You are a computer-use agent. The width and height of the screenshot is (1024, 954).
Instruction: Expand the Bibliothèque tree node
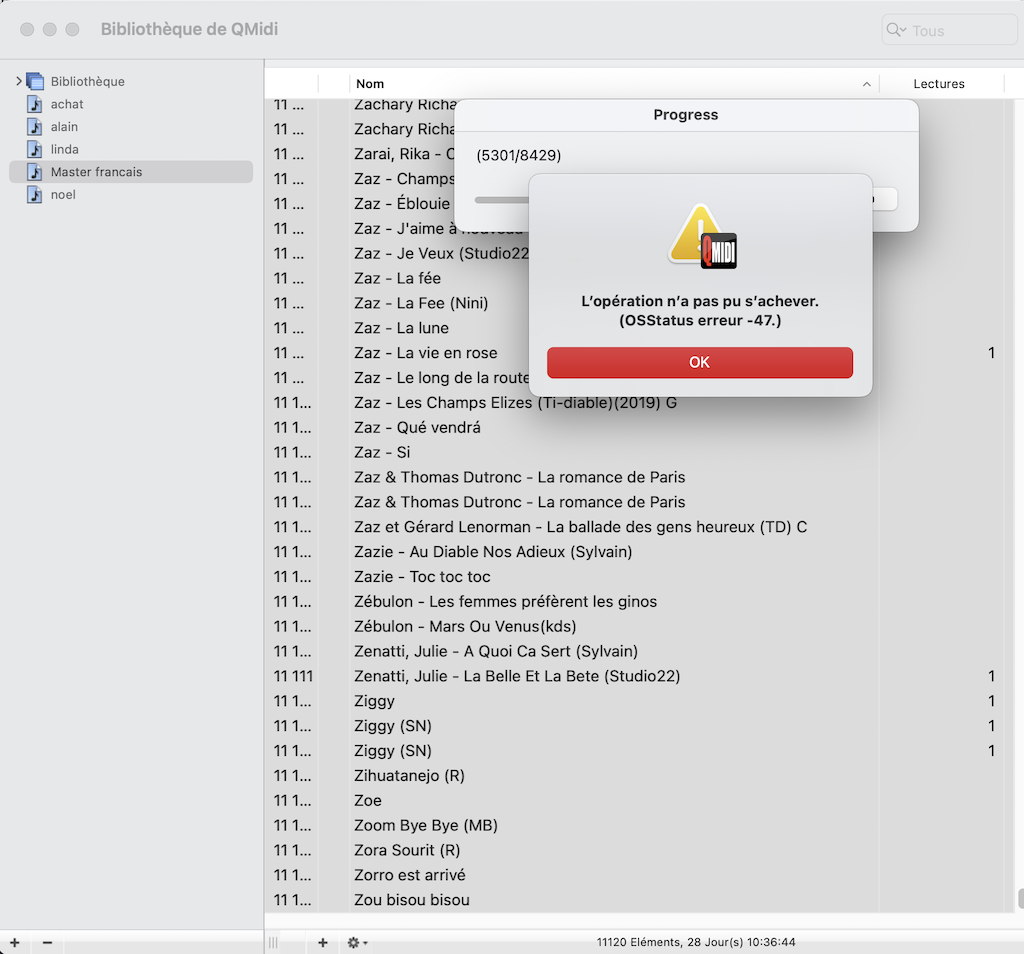pos(19,81)
